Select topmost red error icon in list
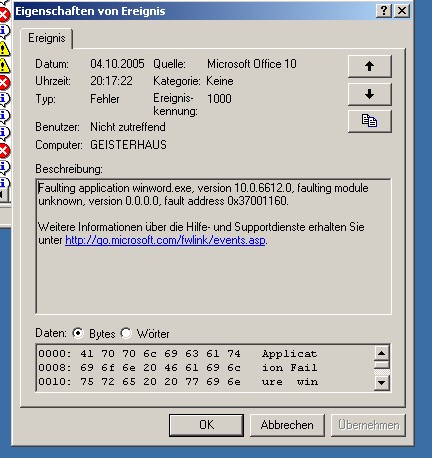The image size is (432, 458). [4, 15]
